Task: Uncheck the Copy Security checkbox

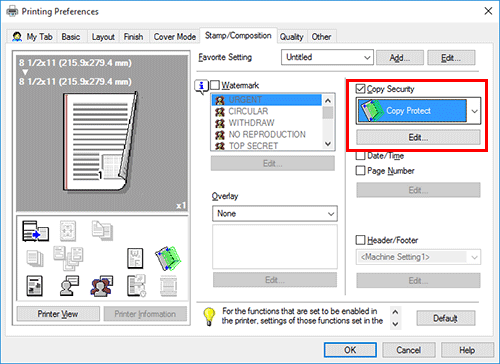Action: click(x=360, y=89)
